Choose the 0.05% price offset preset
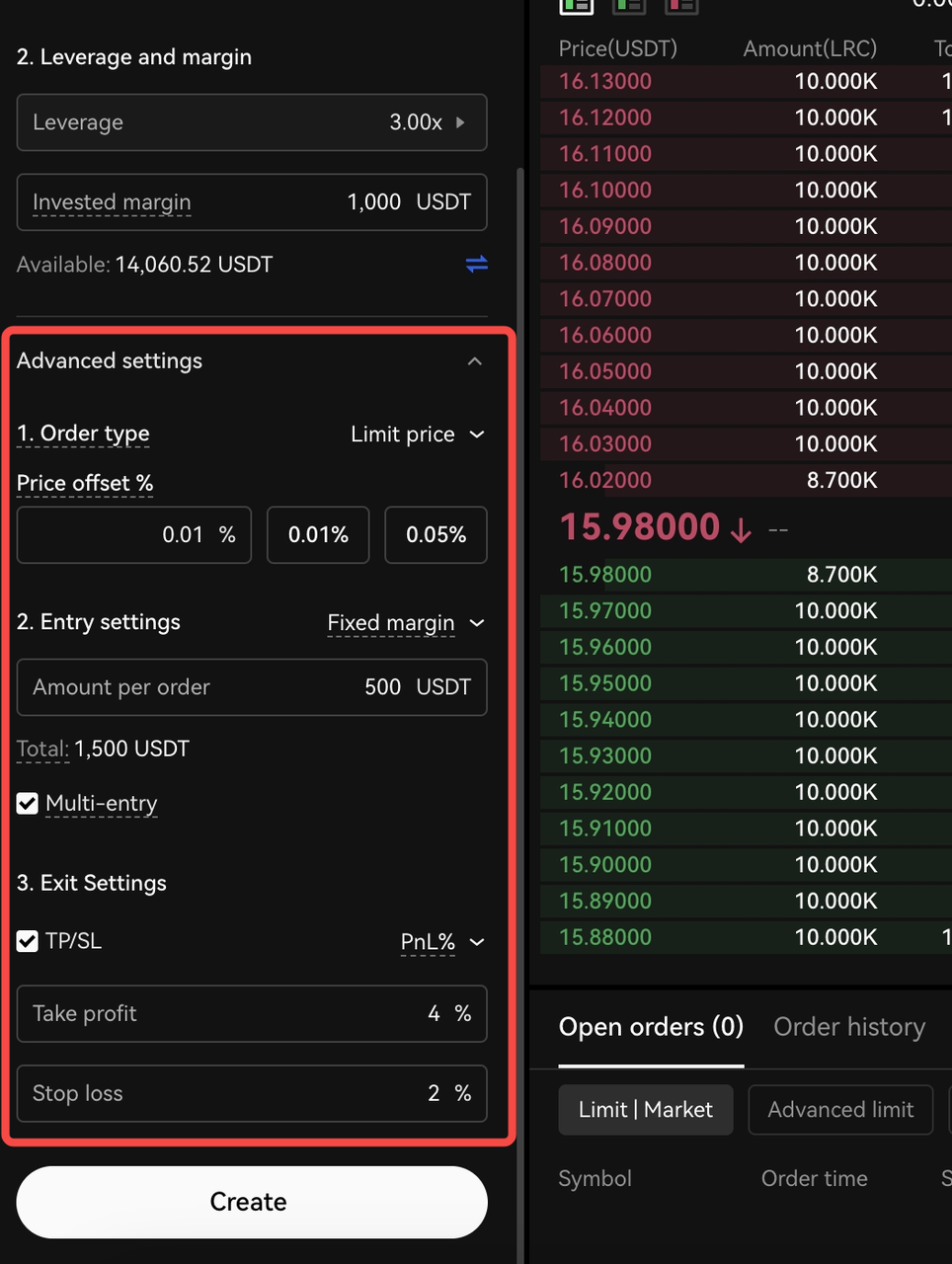 click(436, 535)
